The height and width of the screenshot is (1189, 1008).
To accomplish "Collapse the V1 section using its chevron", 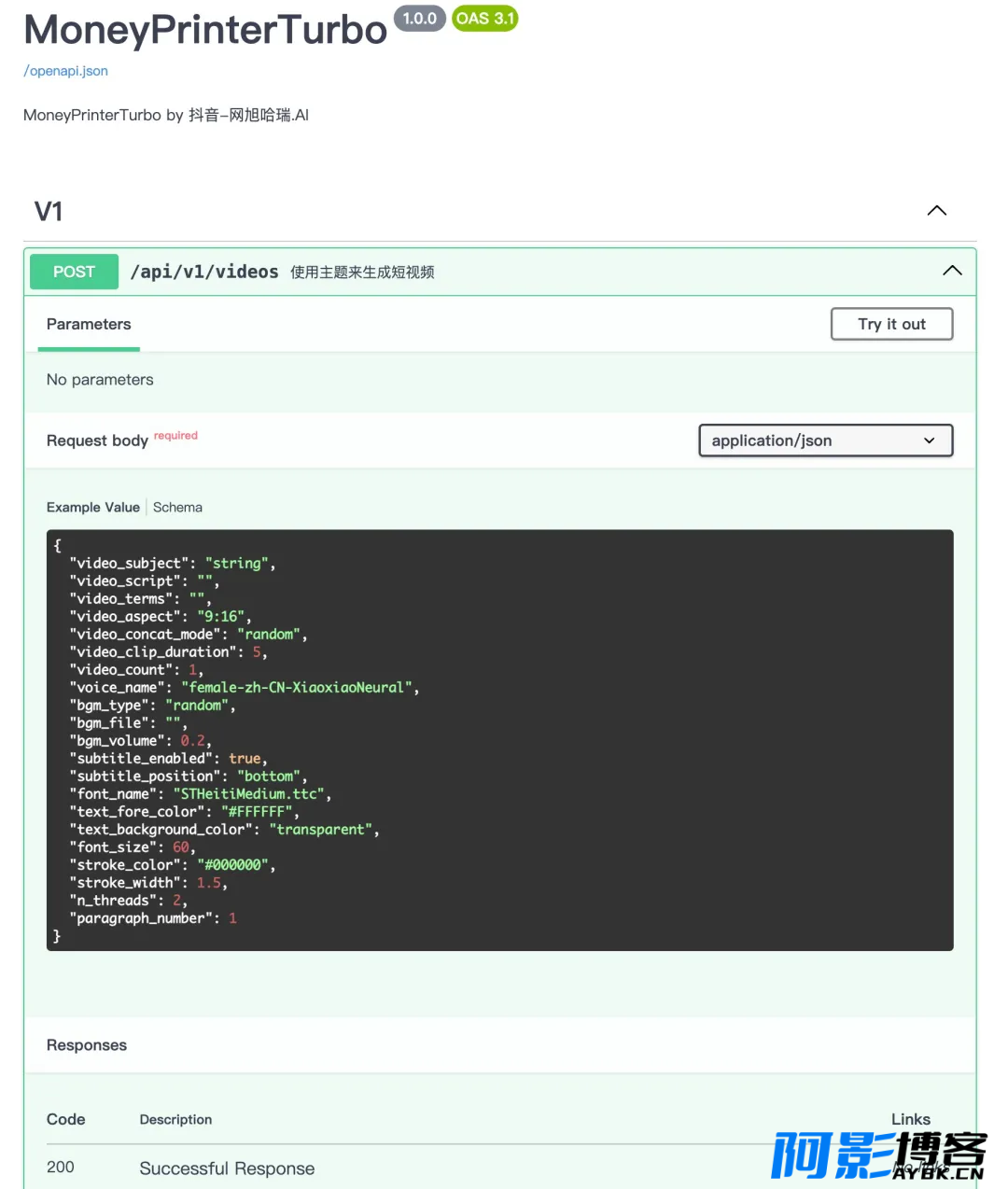I will pos(936,211).
